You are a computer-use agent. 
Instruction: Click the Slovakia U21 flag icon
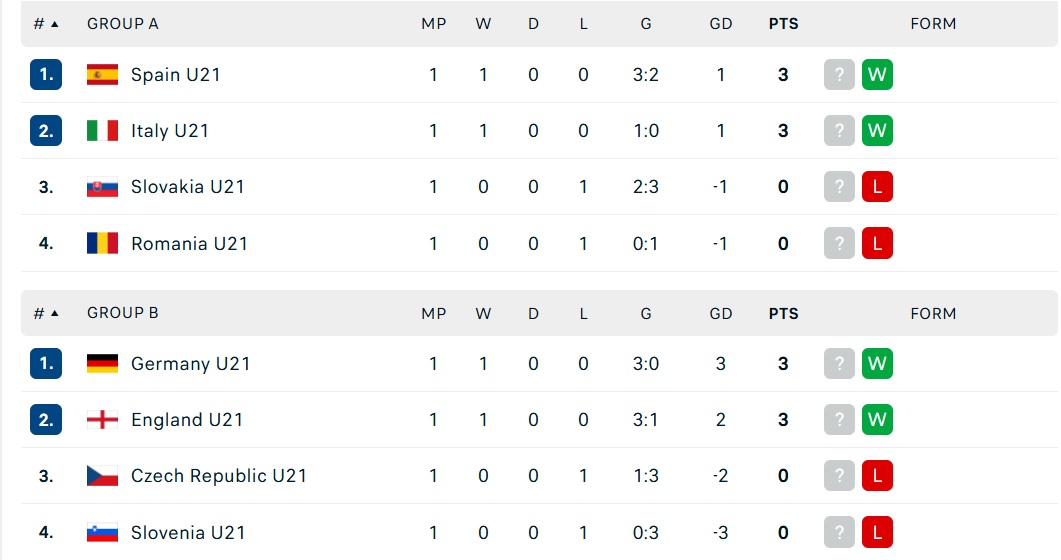[x=102, y=187]
